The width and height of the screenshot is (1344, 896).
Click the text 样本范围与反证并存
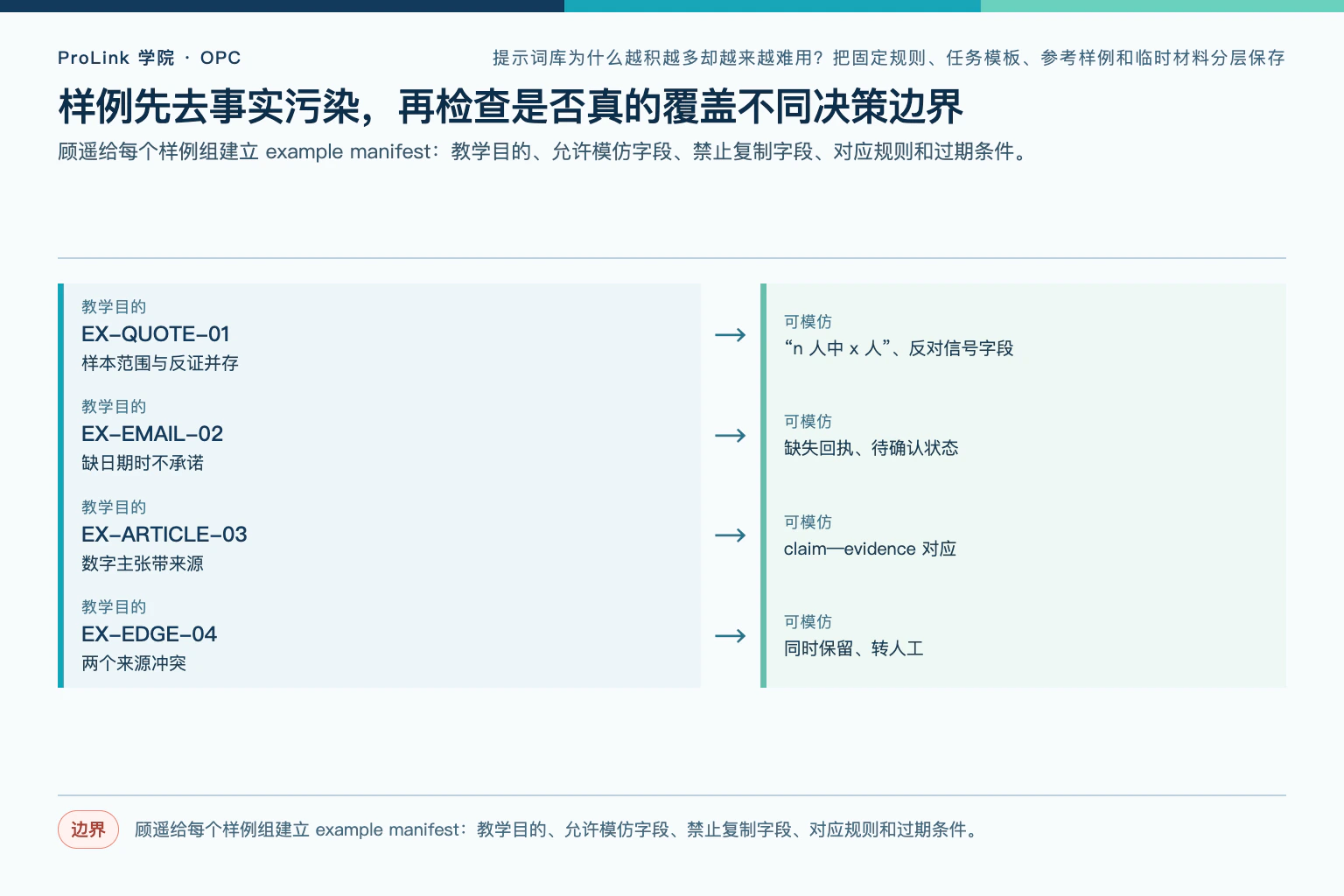click(160, 363)
